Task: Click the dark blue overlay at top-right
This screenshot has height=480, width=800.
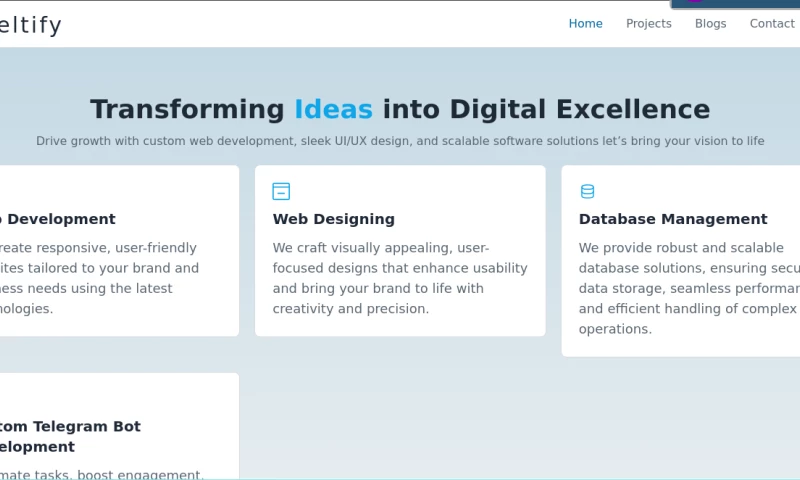Action: pyautogui.click(x=735, y=4)
